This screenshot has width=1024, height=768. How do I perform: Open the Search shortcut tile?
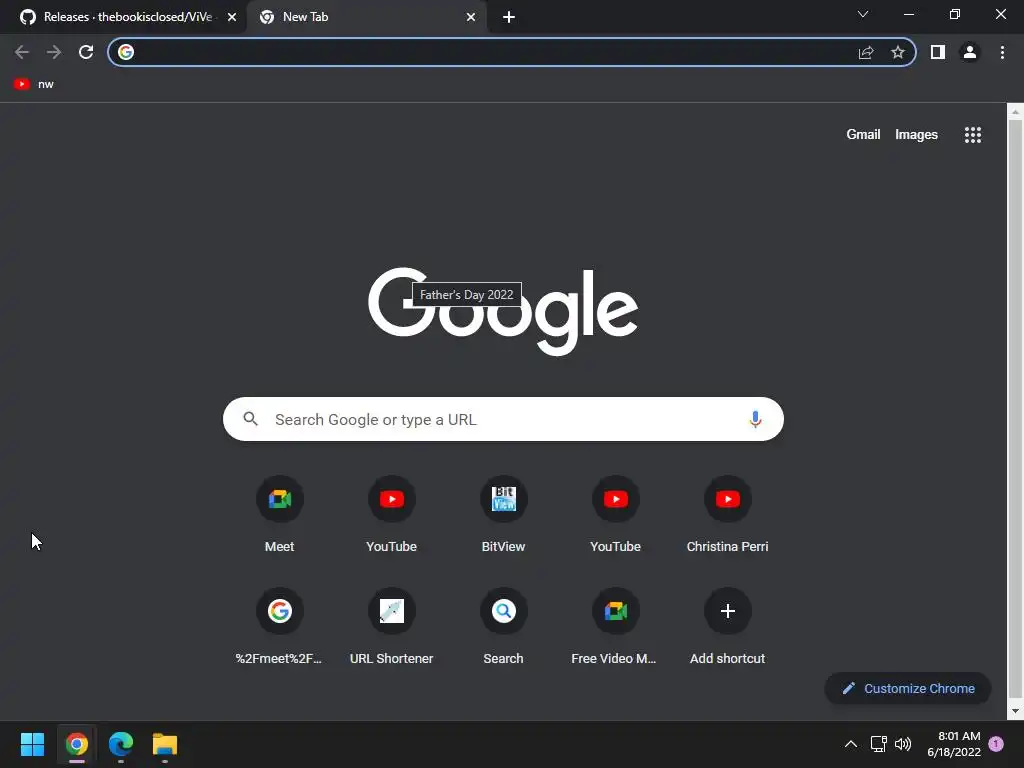[504, 627]
